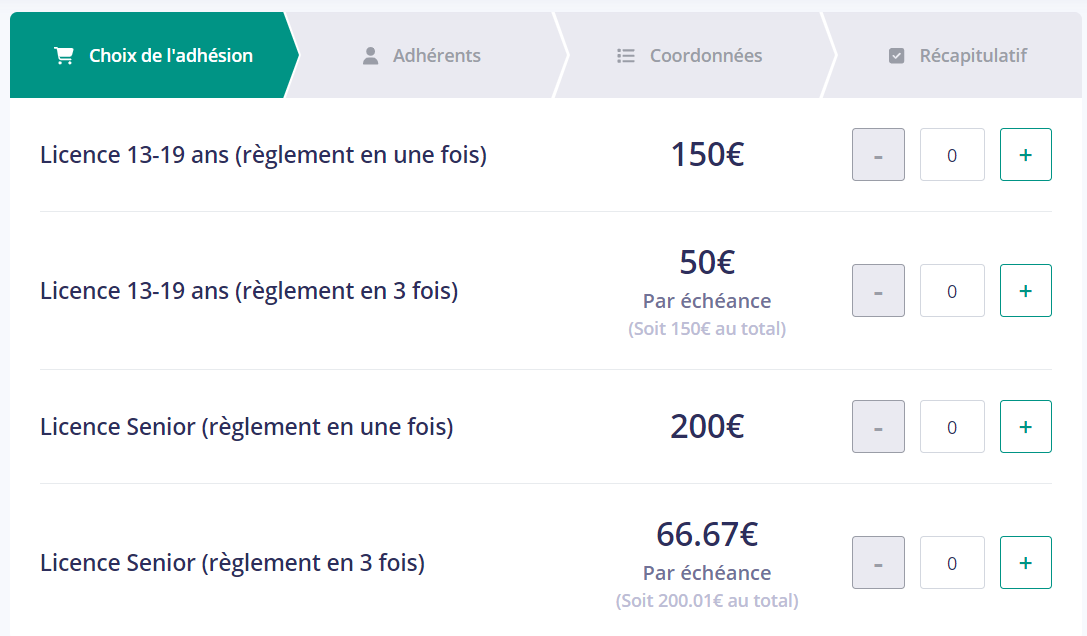Increase Licence 13-19 ans 3-installment quantity

[x=1025, y=291]
